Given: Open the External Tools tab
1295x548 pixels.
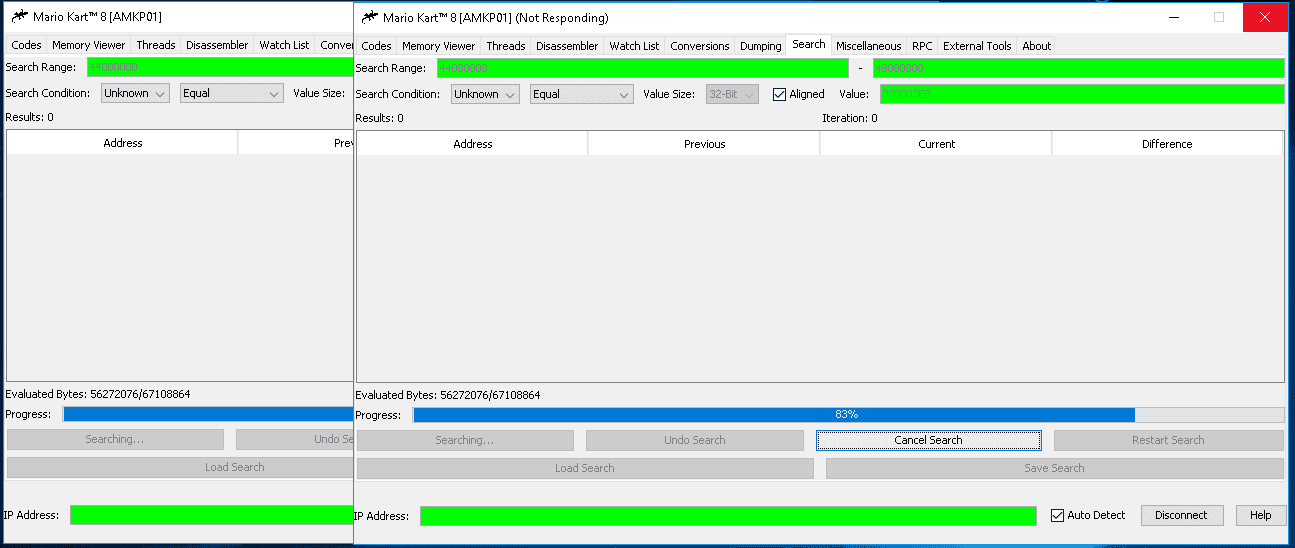Looking at the screenshot, I should point(977,46).
